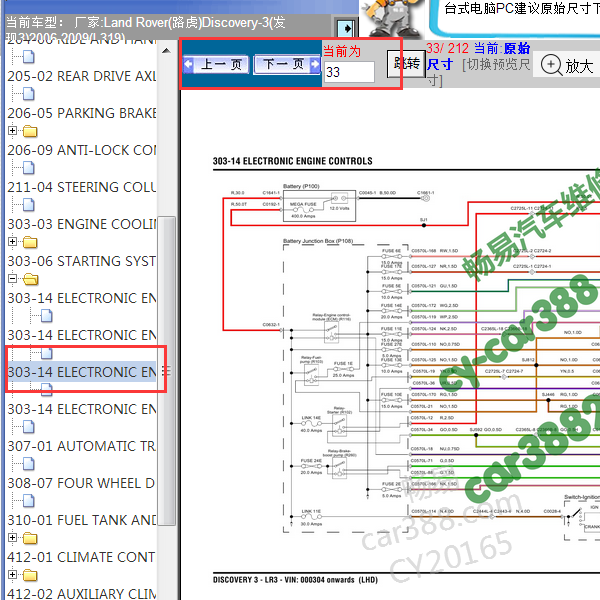Go to previous page with 上一页 button
The height and width of the screenshot is (600, 600).
(216, 64)
